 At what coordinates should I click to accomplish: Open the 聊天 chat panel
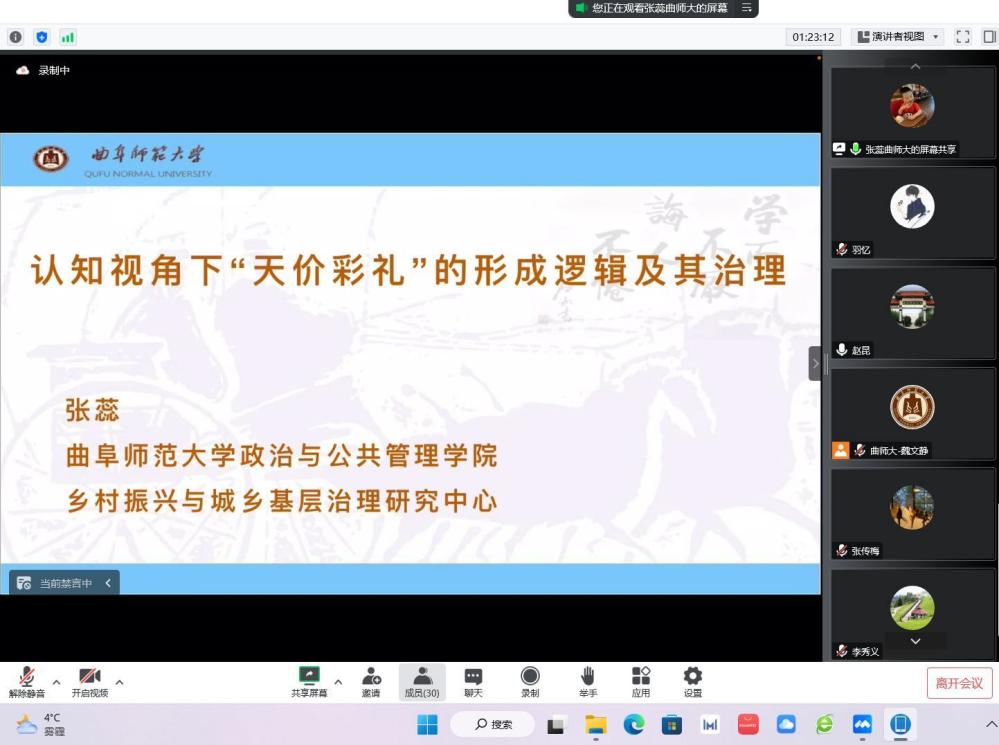click(x=473, y=681)
